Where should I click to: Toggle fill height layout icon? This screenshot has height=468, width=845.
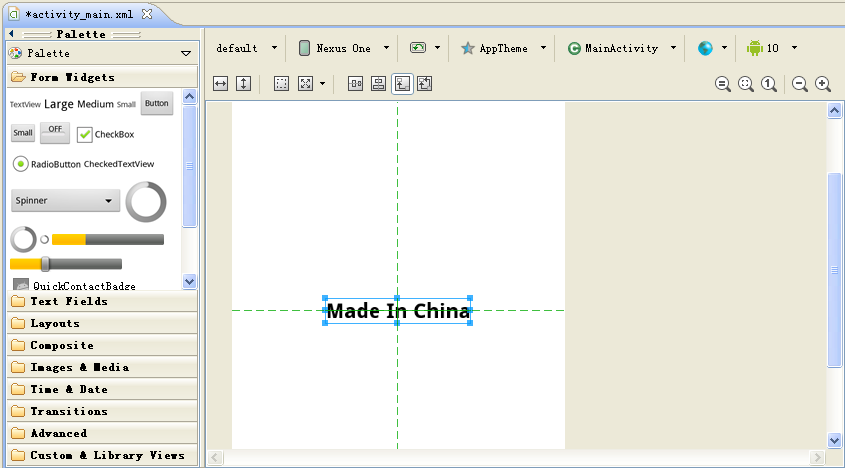(x=244, y=84)
